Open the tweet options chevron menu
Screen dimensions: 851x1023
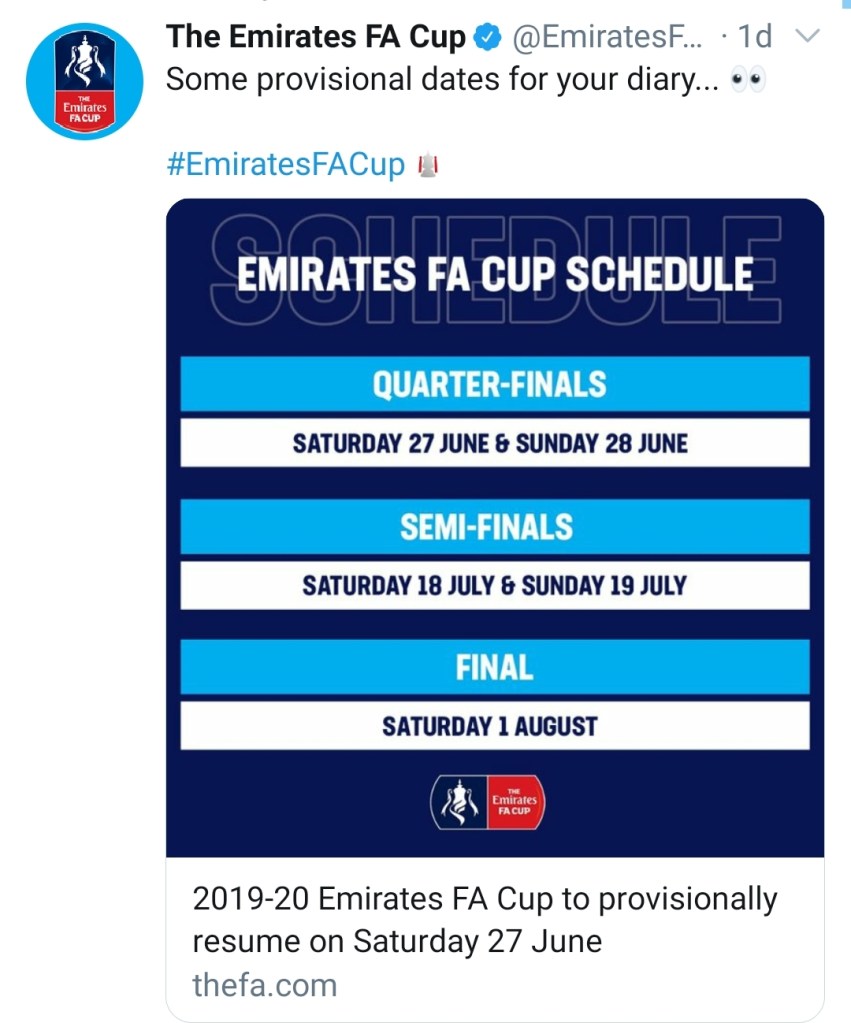click(x=805, y=37)
